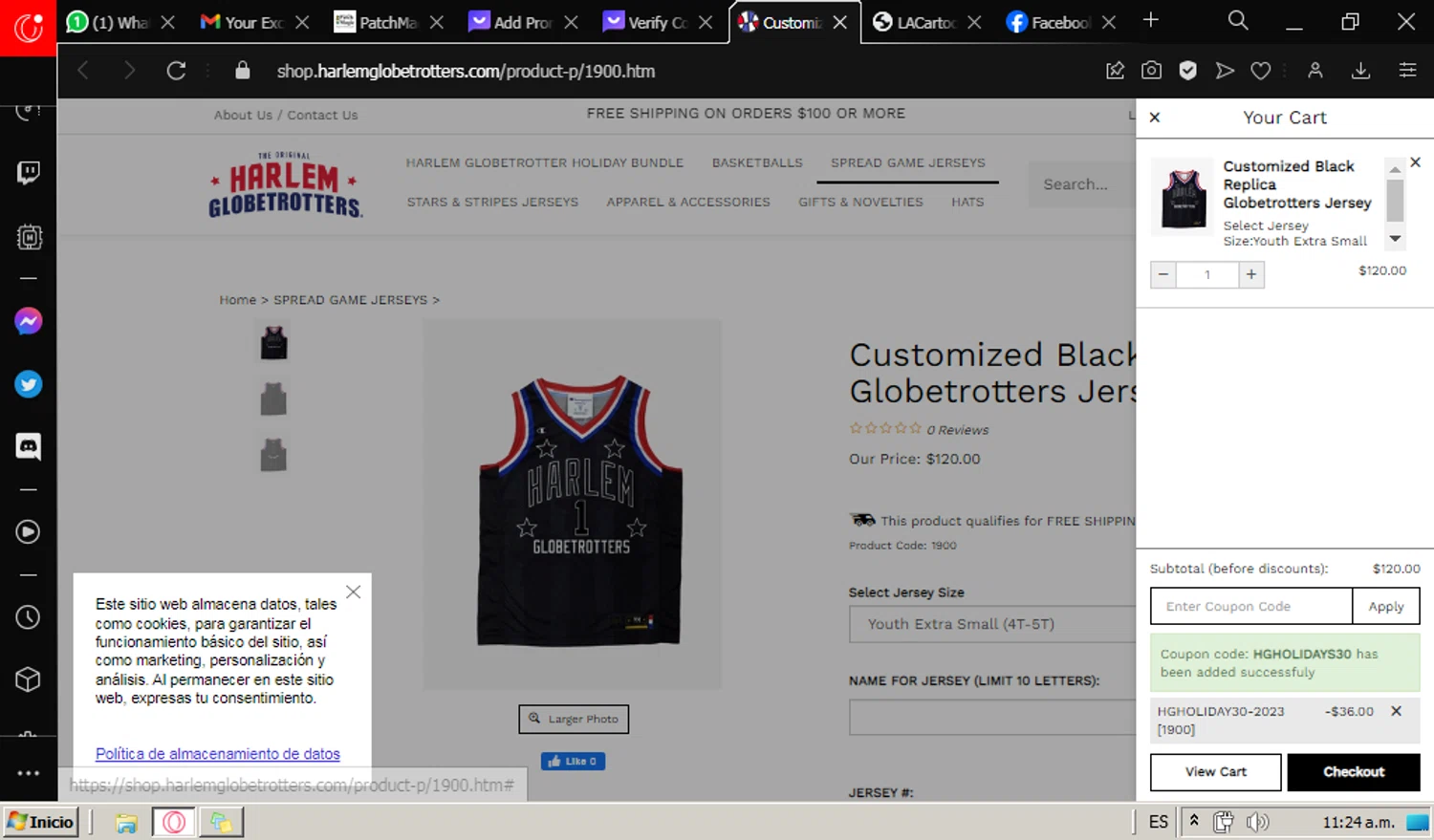Screen dimensions: 1434x840
Task: Take a snapshot with camera icon
Action: click(x=1152, y=71)
